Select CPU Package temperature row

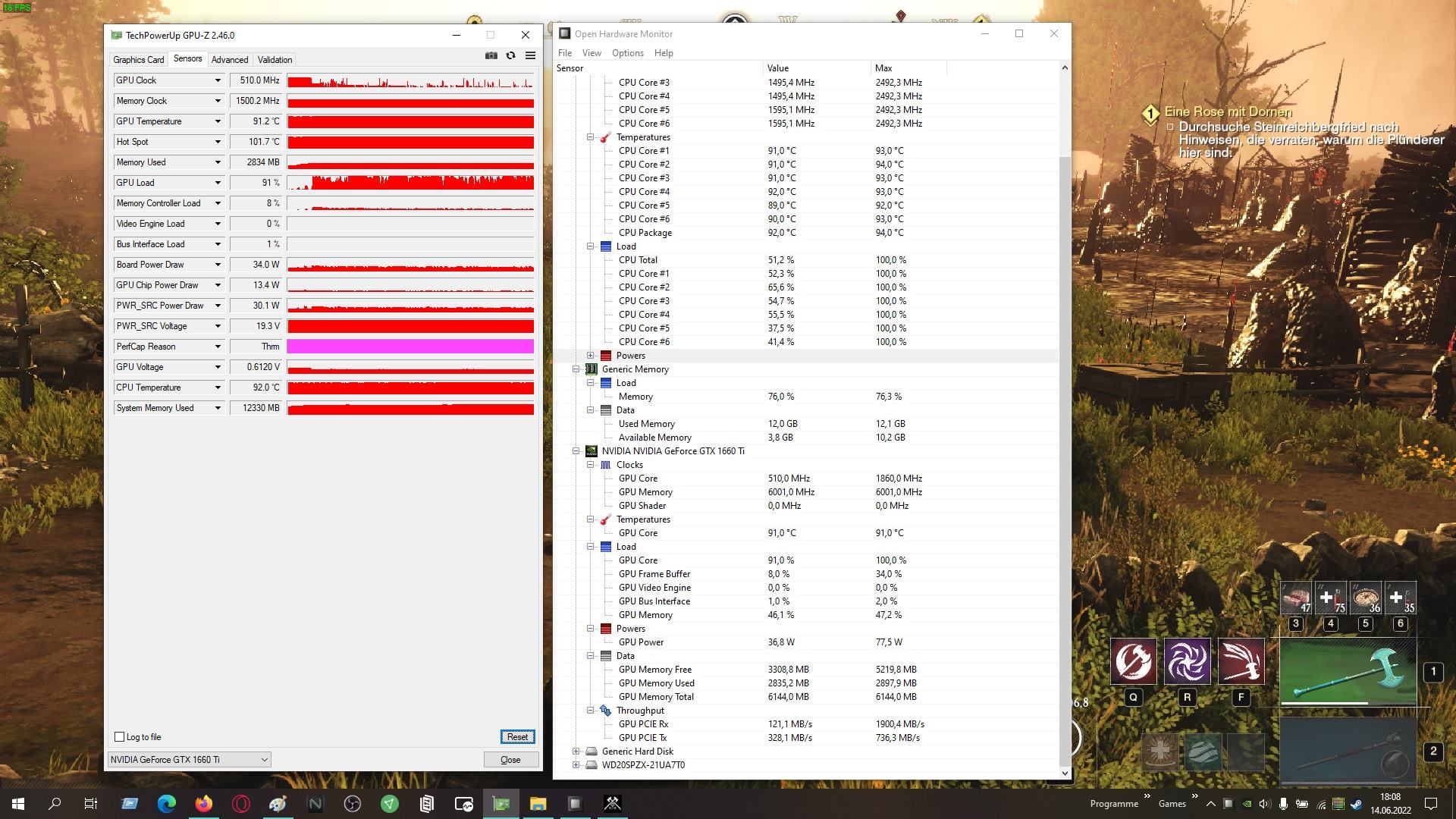pyautogui.click(x=805, y=233)
